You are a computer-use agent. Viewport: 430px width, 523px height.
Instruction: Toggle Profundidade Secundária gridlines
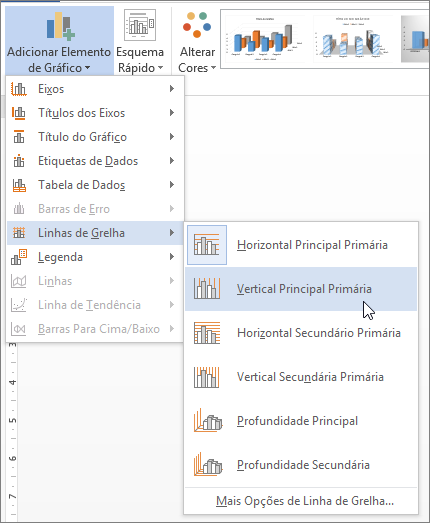coord(301,465)
